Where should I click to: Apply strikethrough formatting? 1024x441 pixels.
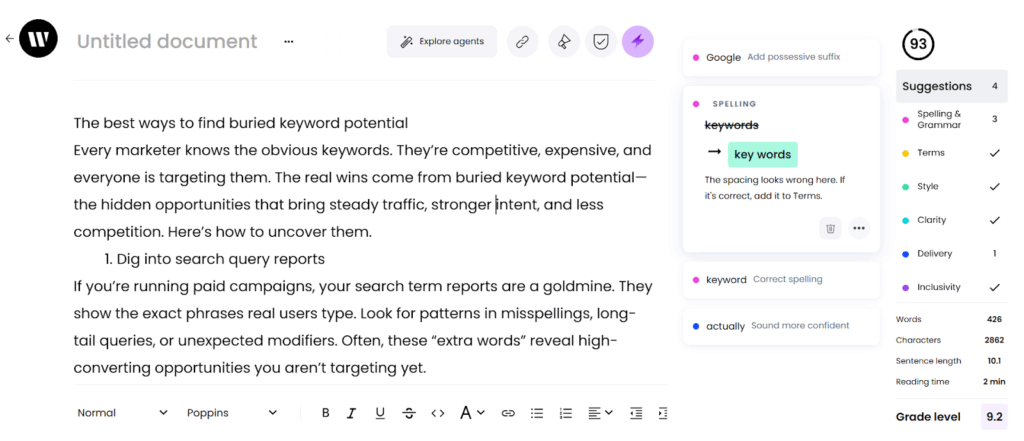click(409, 413)
